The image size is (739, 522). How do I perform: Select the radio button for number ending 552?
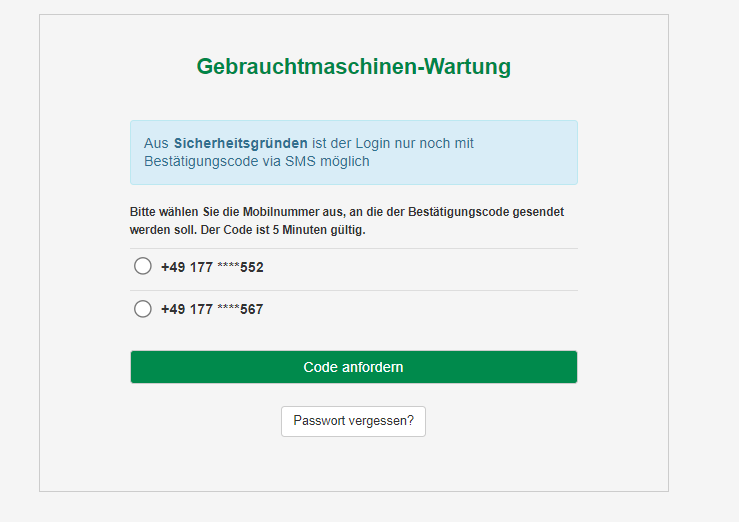pos(143,266)
